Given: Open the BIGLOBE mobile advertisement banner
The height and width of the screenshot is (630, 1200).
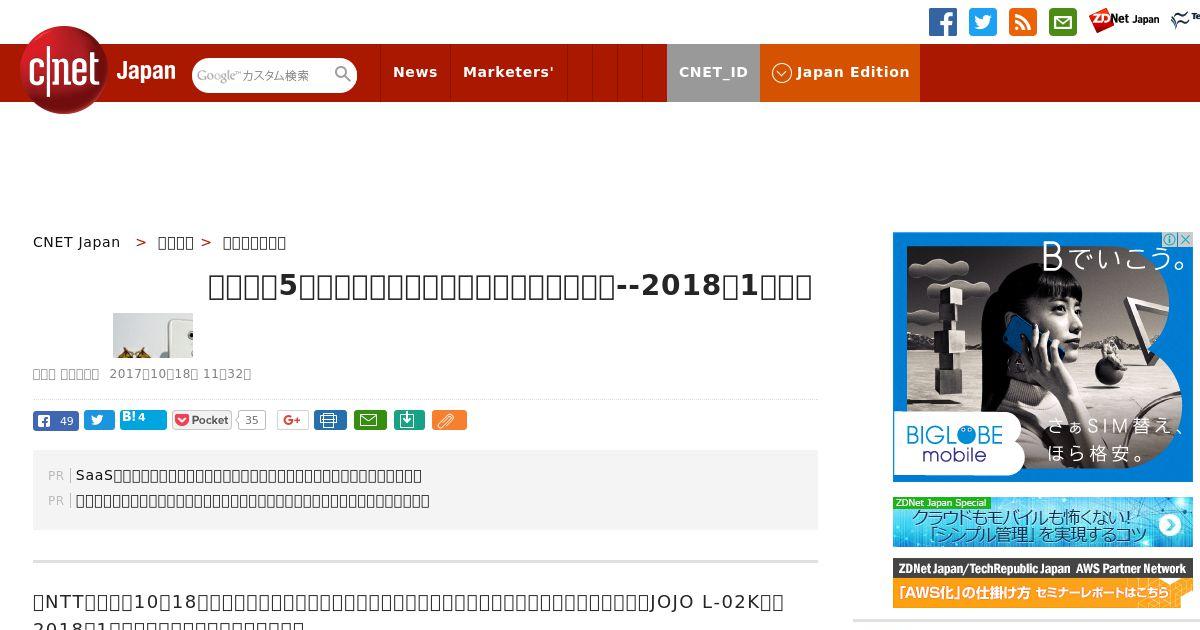Looking at the screenshot, I should (x=1043, y=357).
